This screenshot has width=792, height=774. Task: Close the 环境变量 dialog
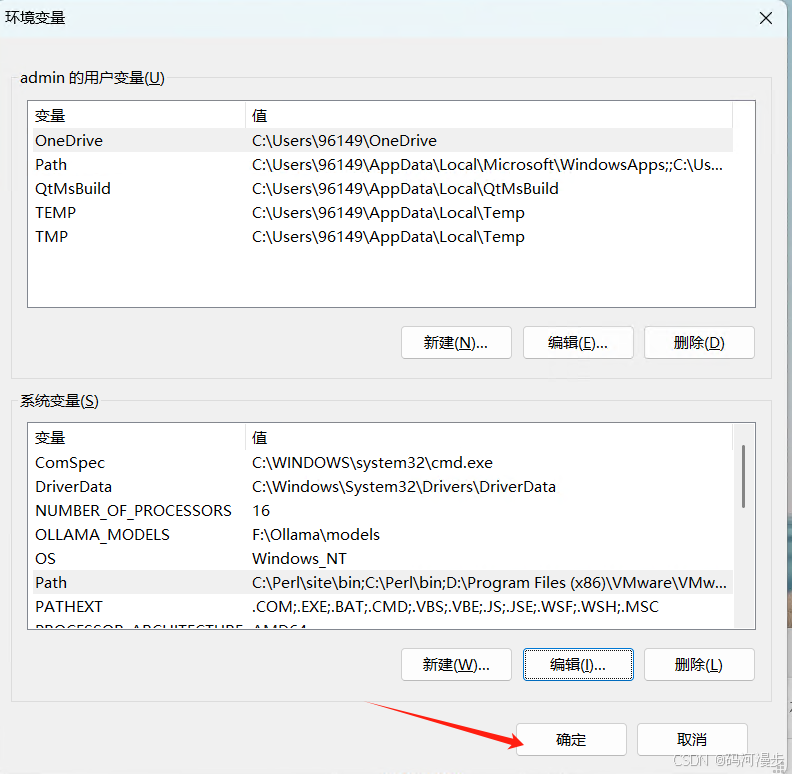click(766, 18)
